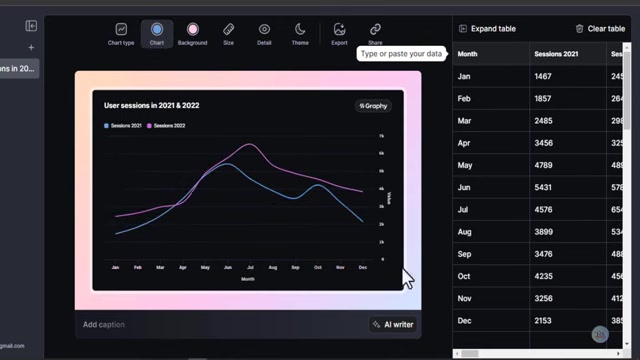Select the Oct row label cell

pyautogui.click(x=491, y=276)
